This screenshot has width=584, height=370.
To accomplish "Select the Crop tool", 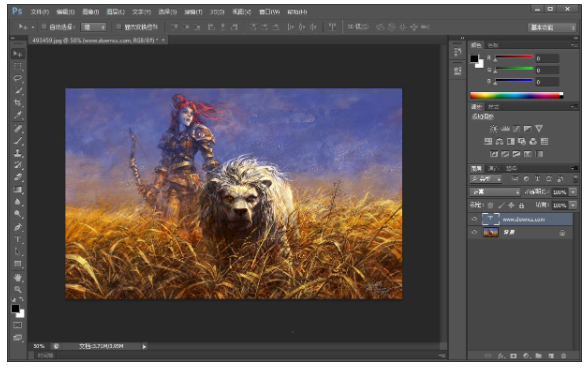I will [x=18, y=102].
